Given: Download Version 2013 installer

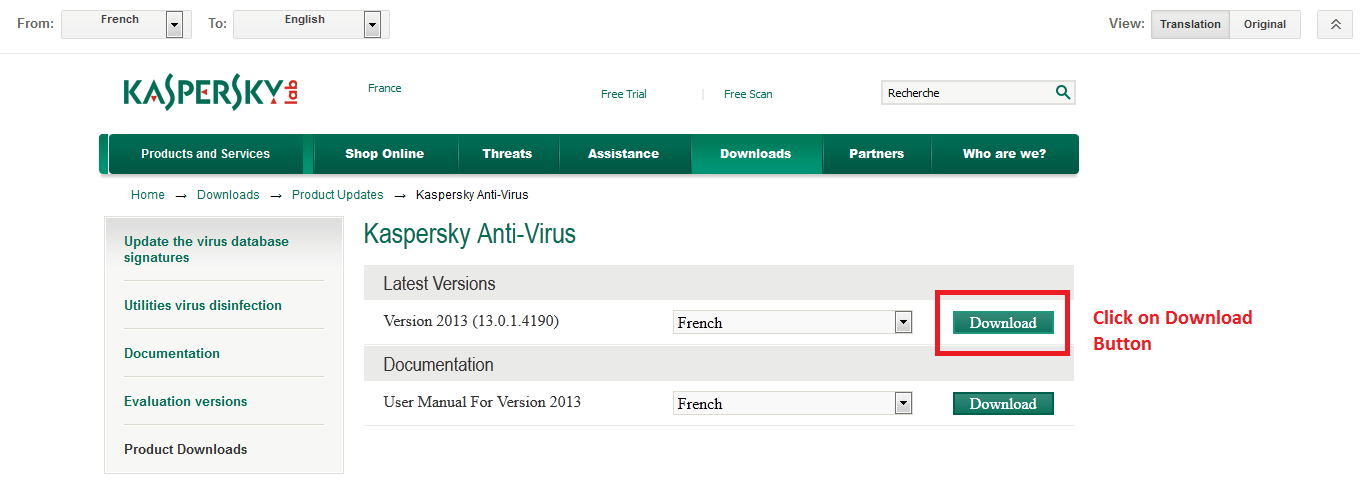Looking at the screenshot, I should click(x=1002, y=322).
